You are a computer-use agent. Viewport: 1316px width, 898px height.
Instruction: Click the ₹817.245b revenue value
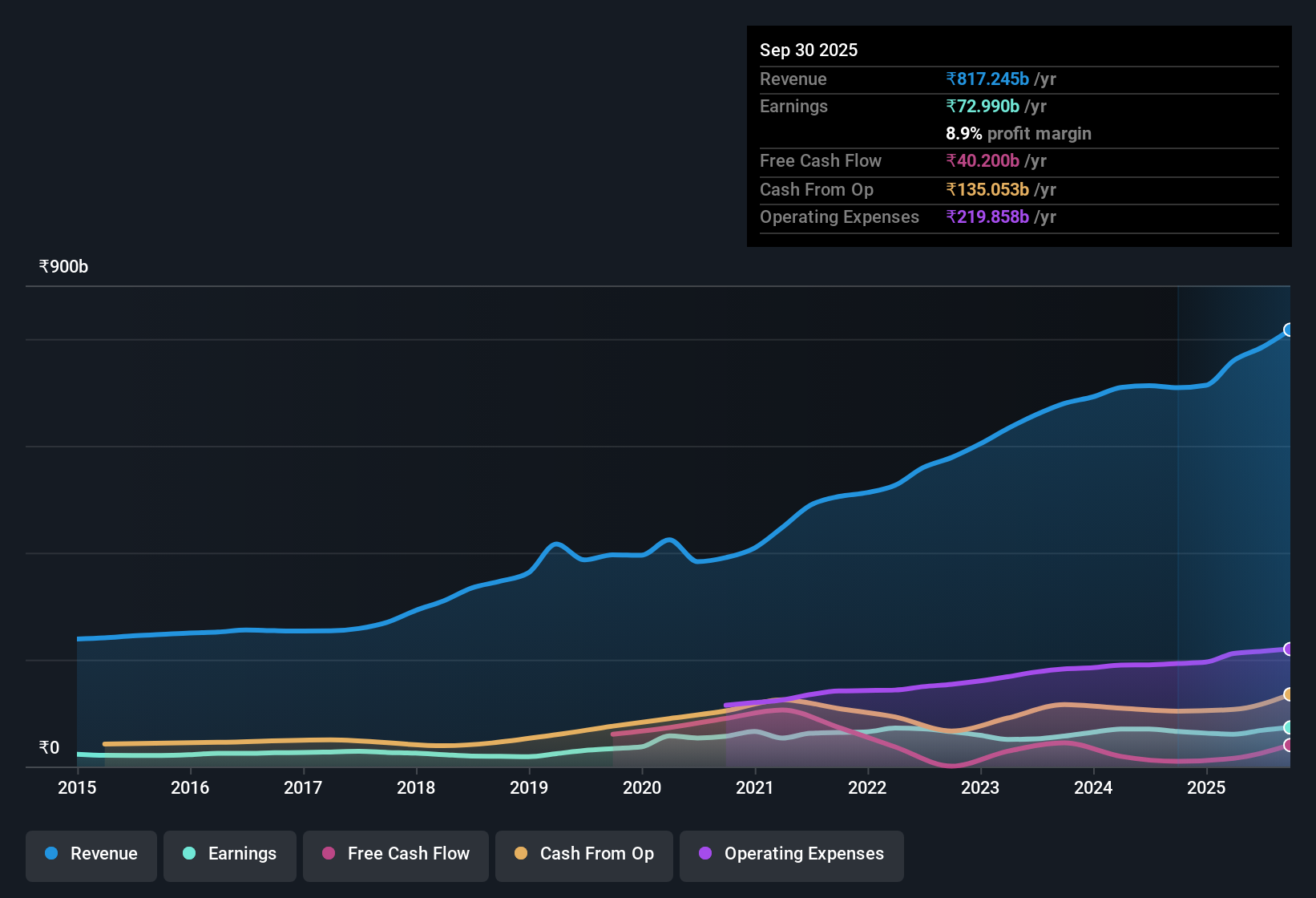989,79
